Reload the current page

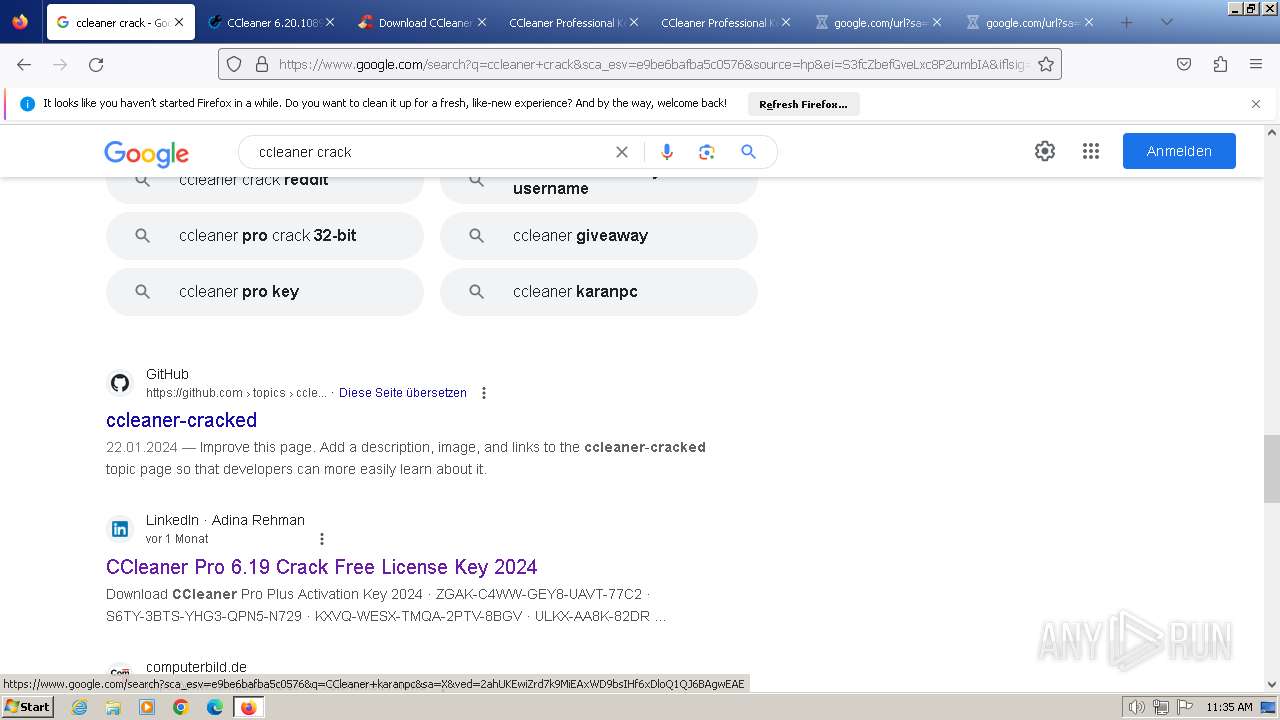96,64
